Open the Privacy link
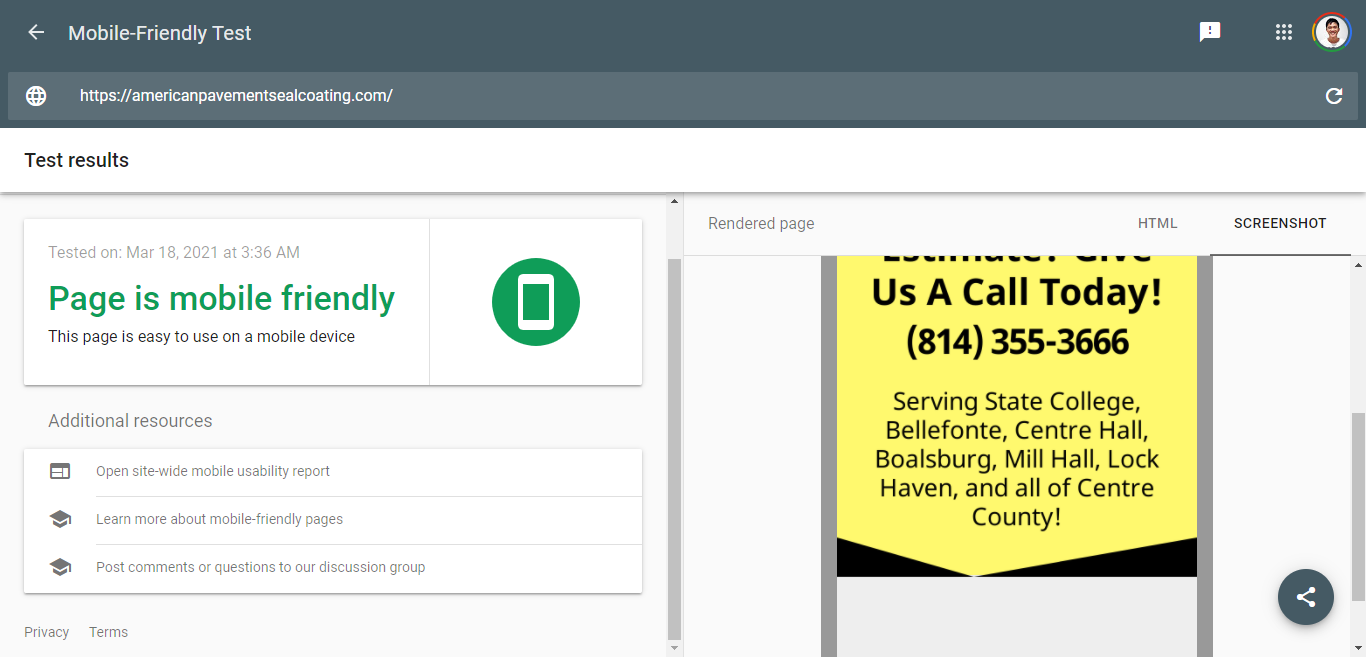This screenshot has height=657, width=1366. tap(47, 632)
